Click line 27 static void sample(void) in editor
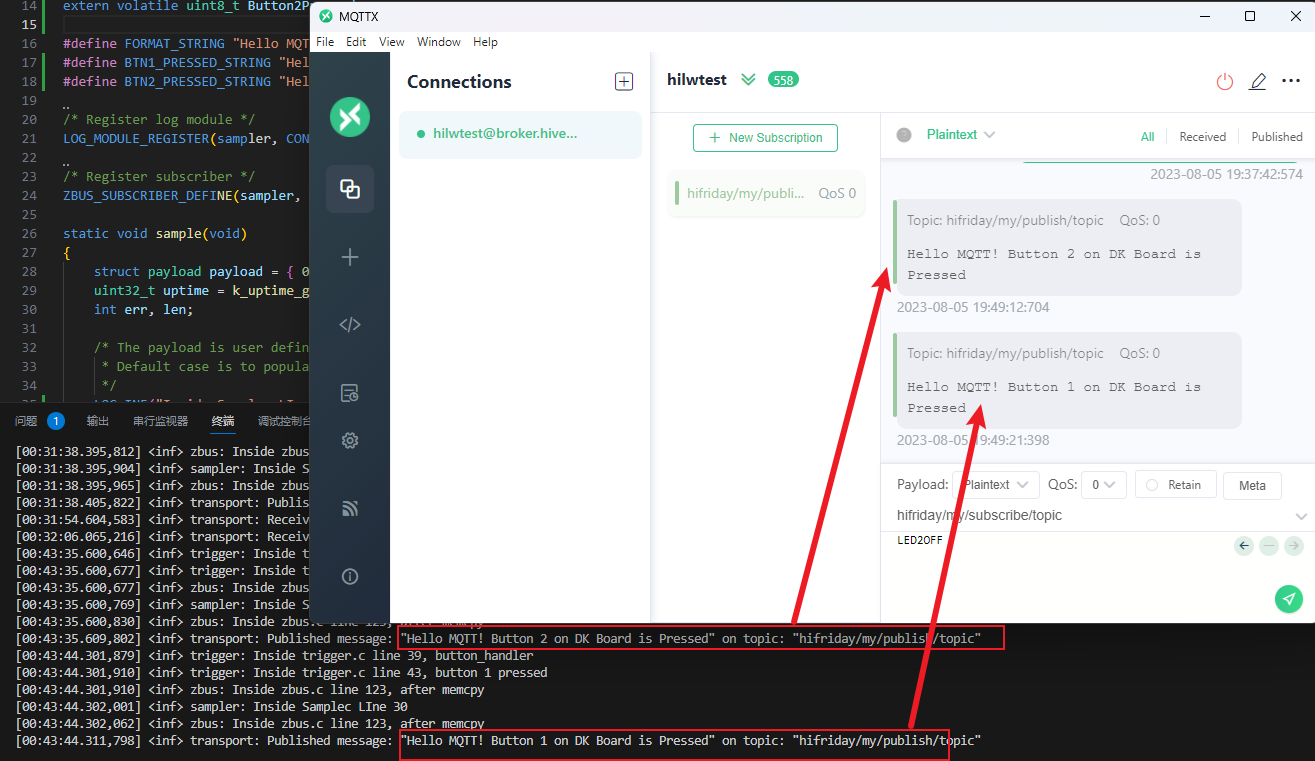Screen dimensions: 1315x761 [154, 234]
